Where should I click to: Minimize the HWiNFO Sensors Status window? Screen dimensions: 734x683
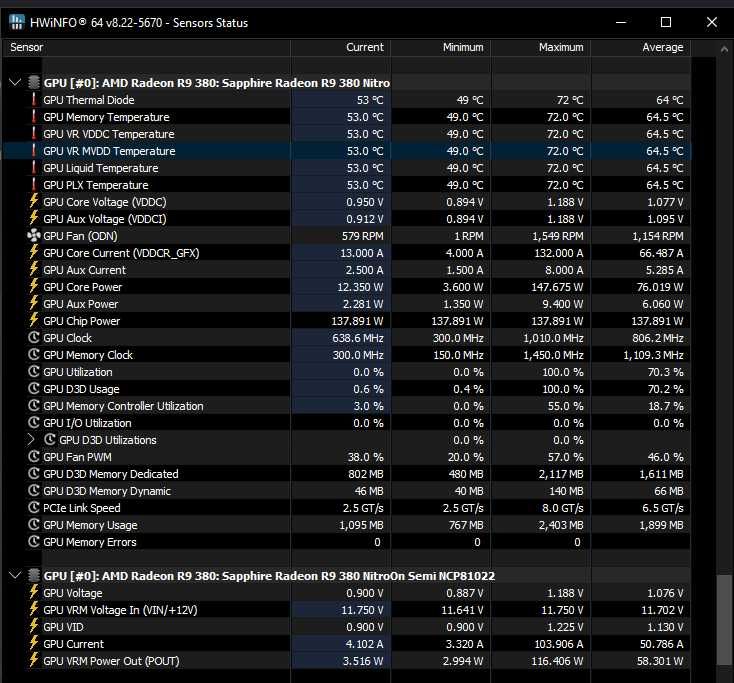point(621,22)
